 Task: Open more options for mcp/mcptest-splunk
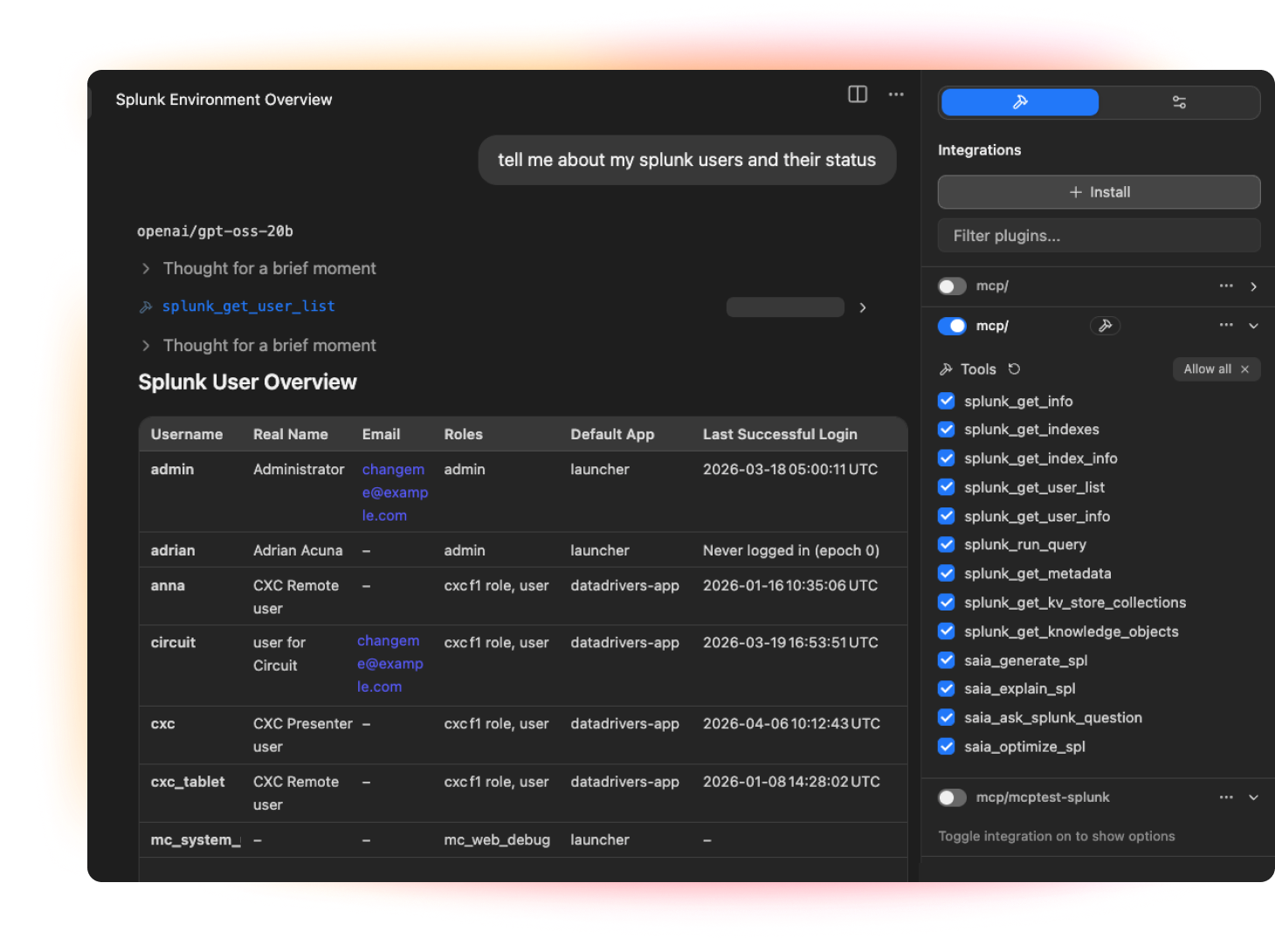1226,797
